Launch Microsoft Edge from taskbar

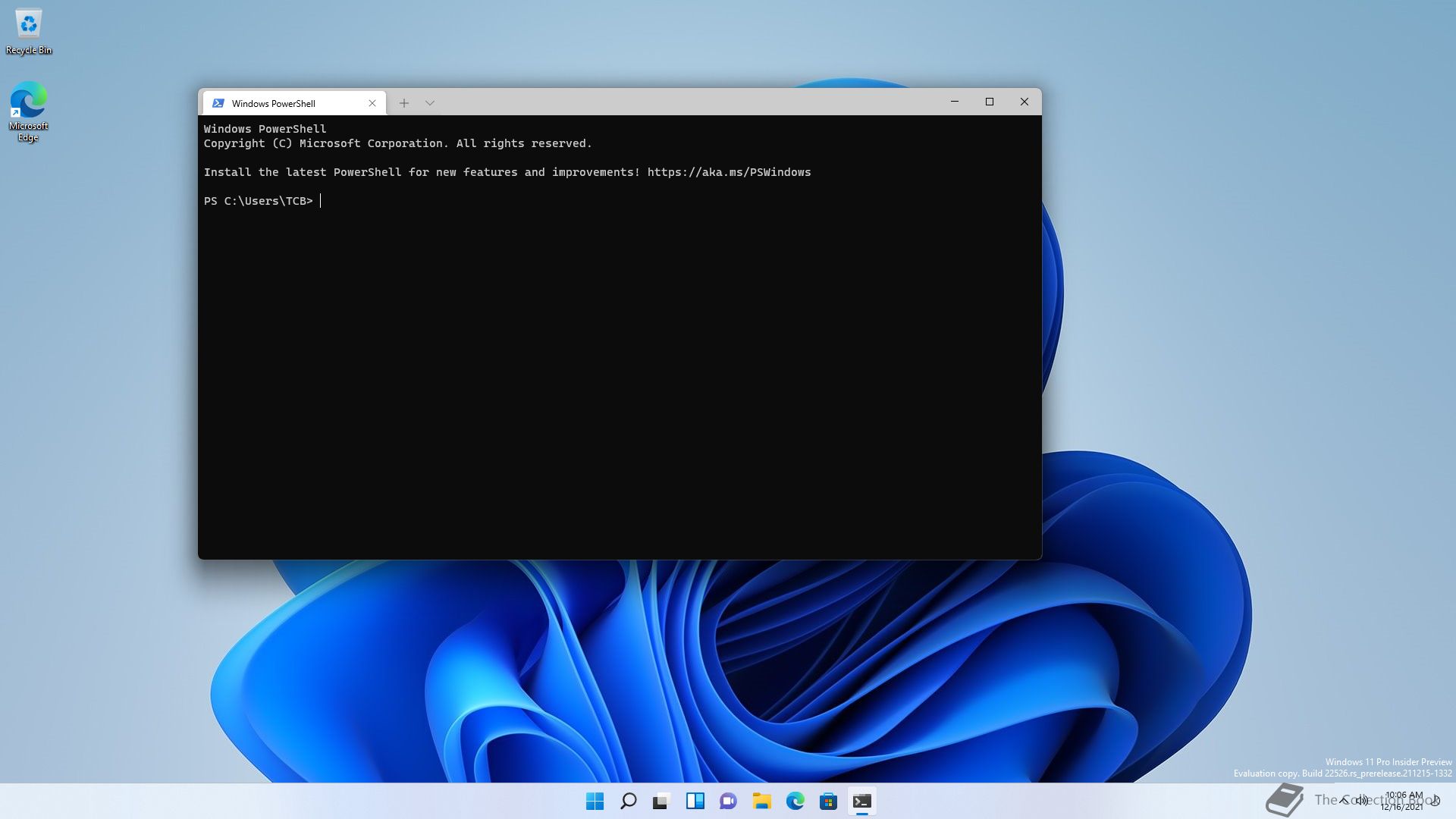(x=795, y=801)
